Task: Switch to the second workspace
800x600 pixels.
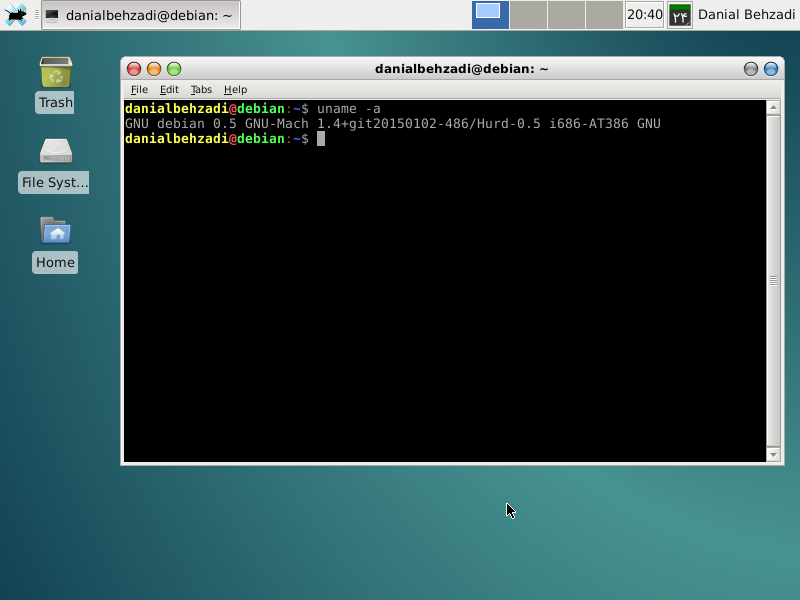Action: (528, 15)
